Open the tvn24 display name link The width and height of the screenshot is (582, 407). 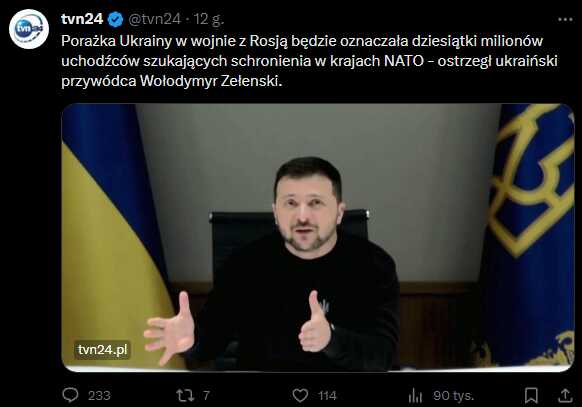point(82,19)
